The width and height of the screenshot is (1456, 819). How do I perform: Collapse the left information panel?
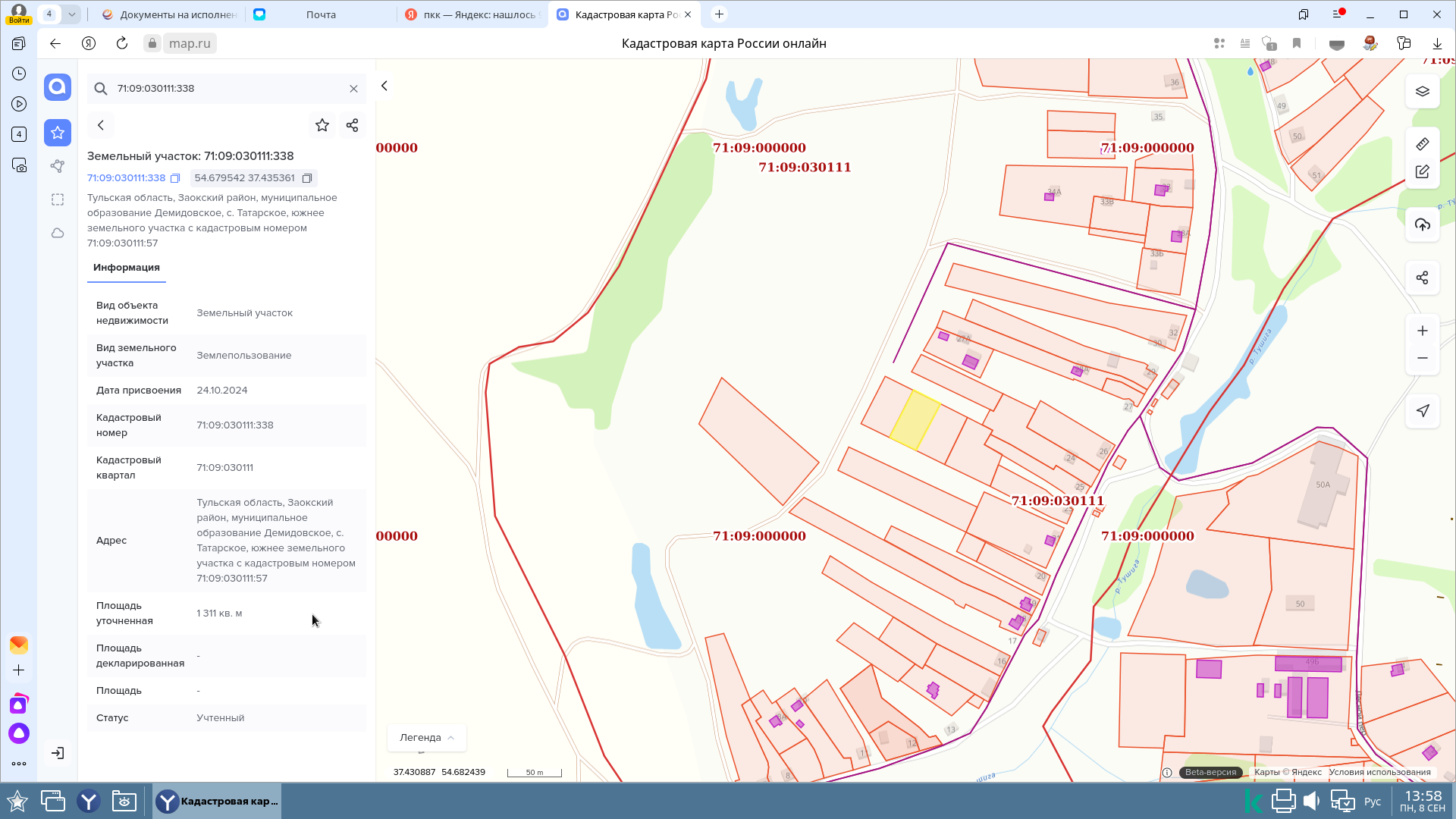click(x=384, y=86)
